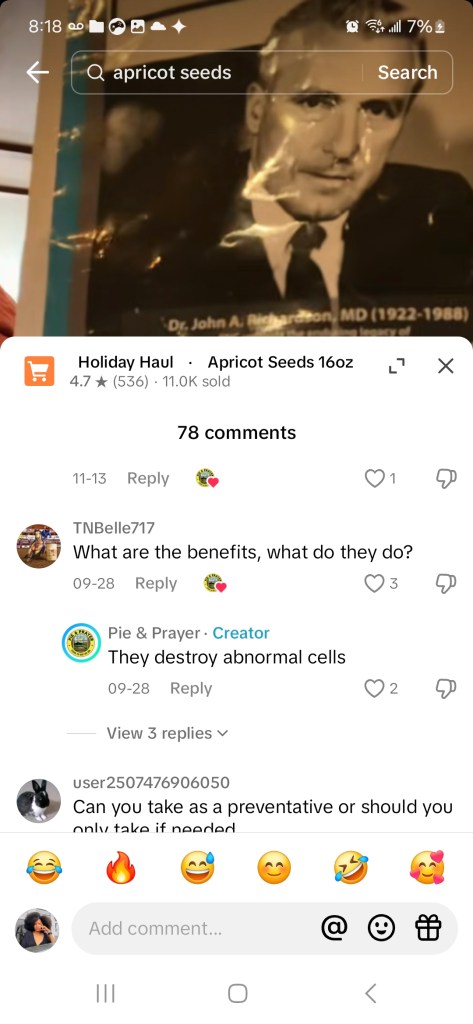This screenshot has width=473, height=1024.
Task: Tap the back arrow beside search bar
Action: point(37,72)
